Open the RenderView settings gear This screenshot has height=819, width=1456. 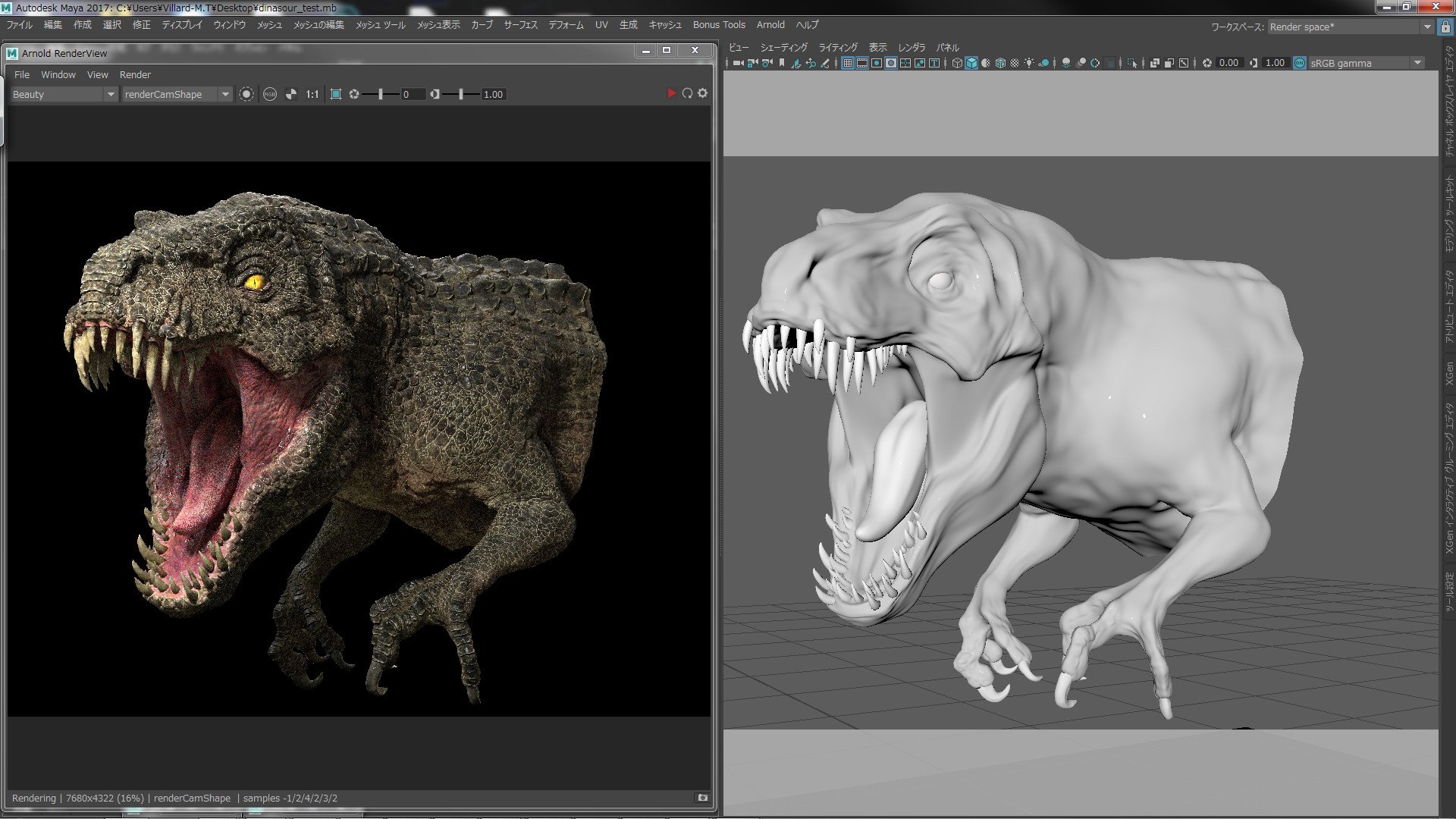(x=703, y=93)
